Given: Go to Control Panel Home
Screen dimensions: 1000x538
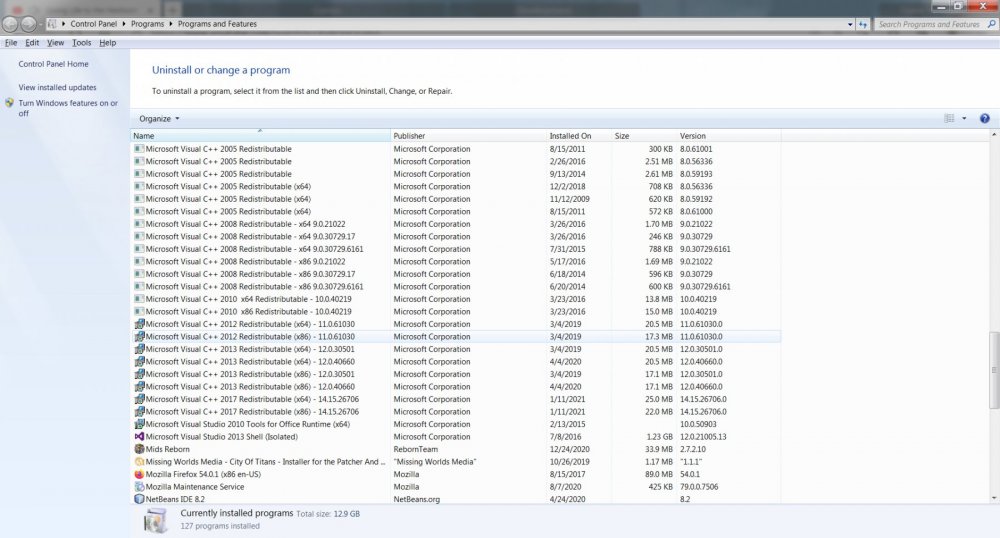Looking at the screenshot, I should (x=54, y=64).
